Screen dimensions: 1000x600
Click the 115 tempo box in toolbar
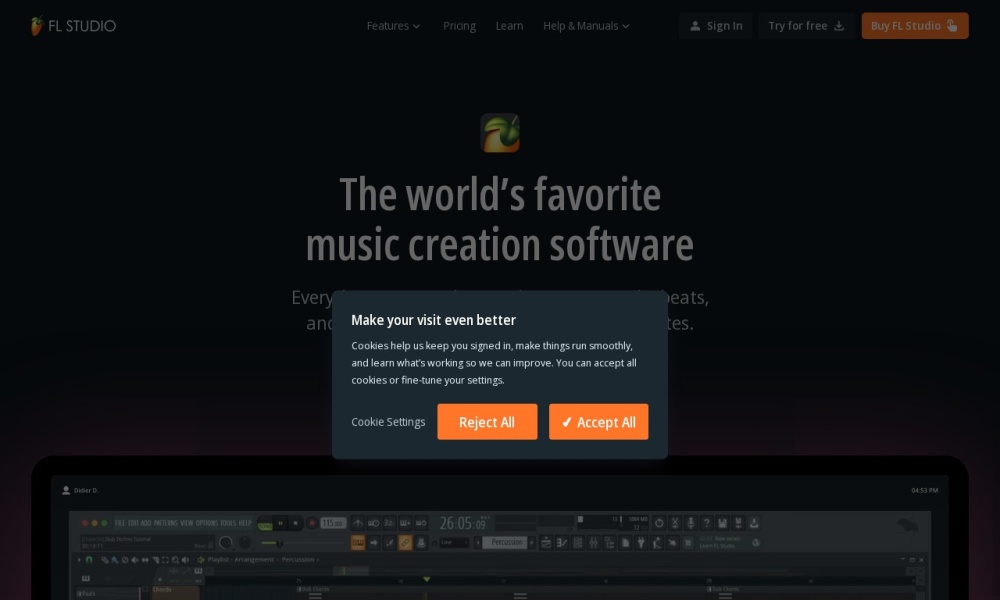(x=333, y=523)
